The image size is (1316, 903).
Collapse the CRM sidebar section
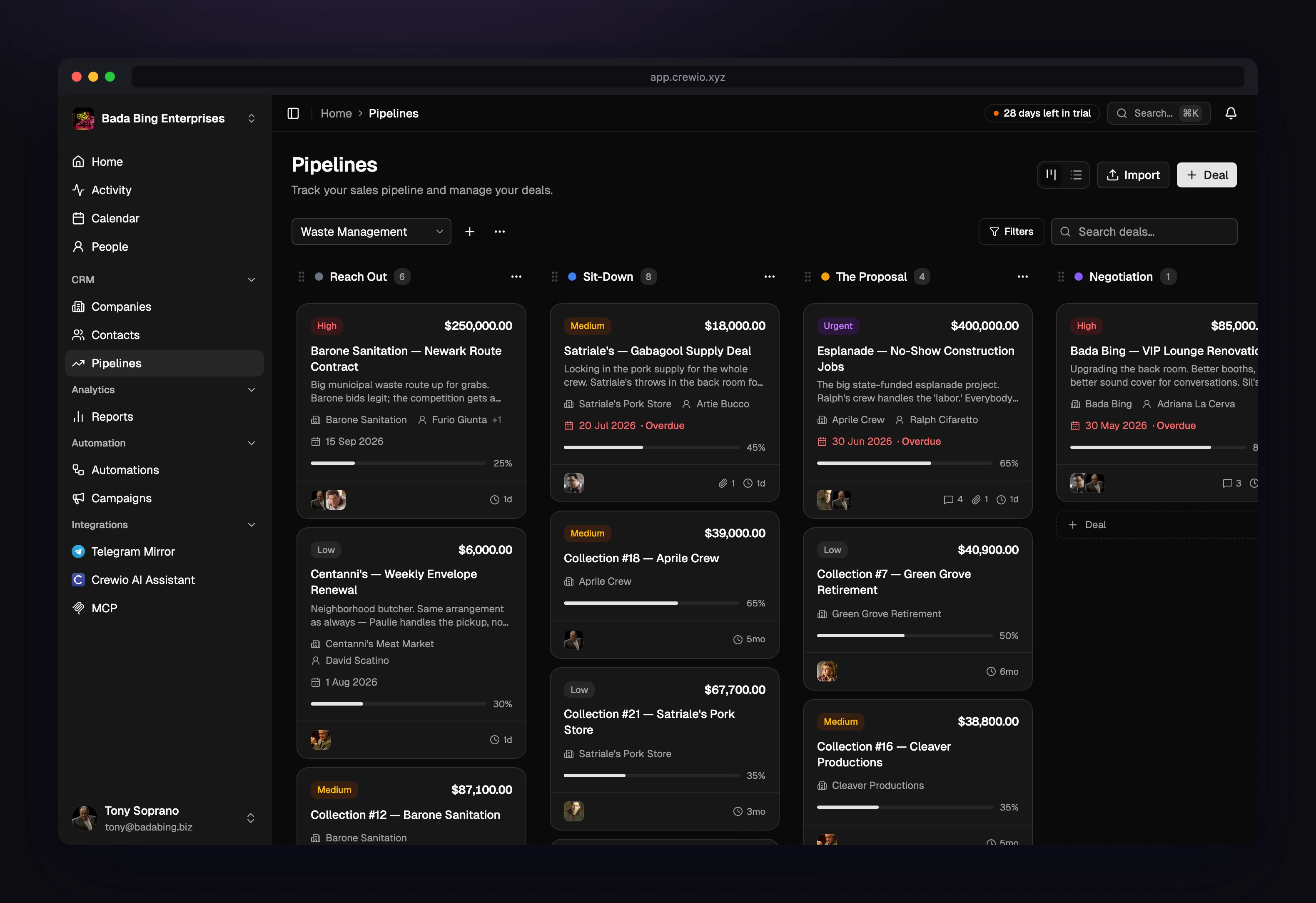point(252,280)
